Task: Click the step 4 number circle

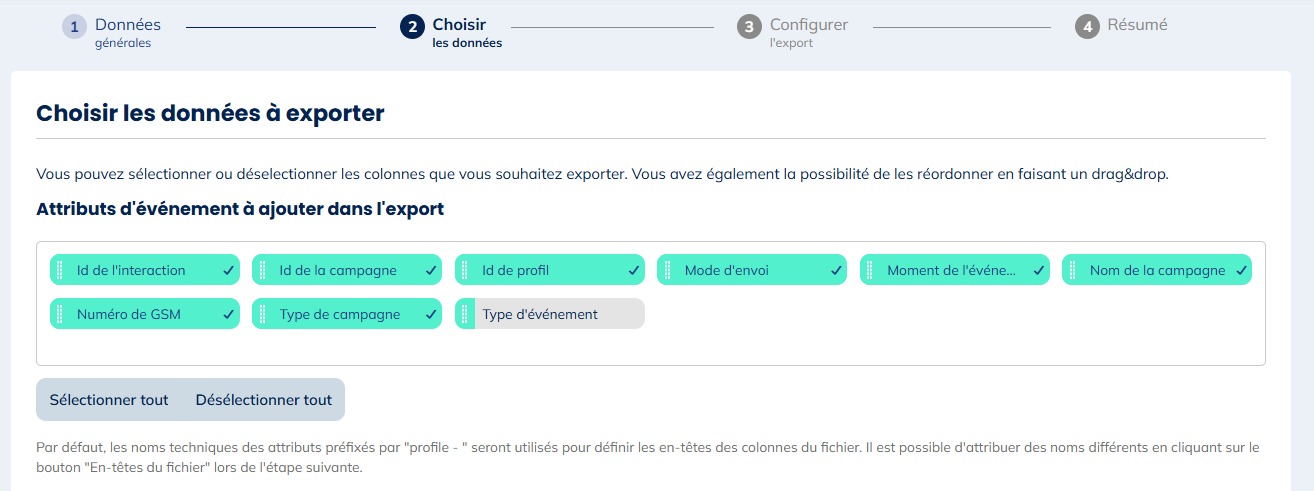Action: [1087, 27]
